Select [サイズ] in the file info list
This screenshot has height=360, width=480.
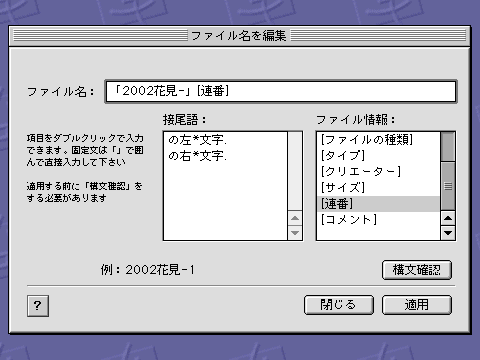click(378, 188)
